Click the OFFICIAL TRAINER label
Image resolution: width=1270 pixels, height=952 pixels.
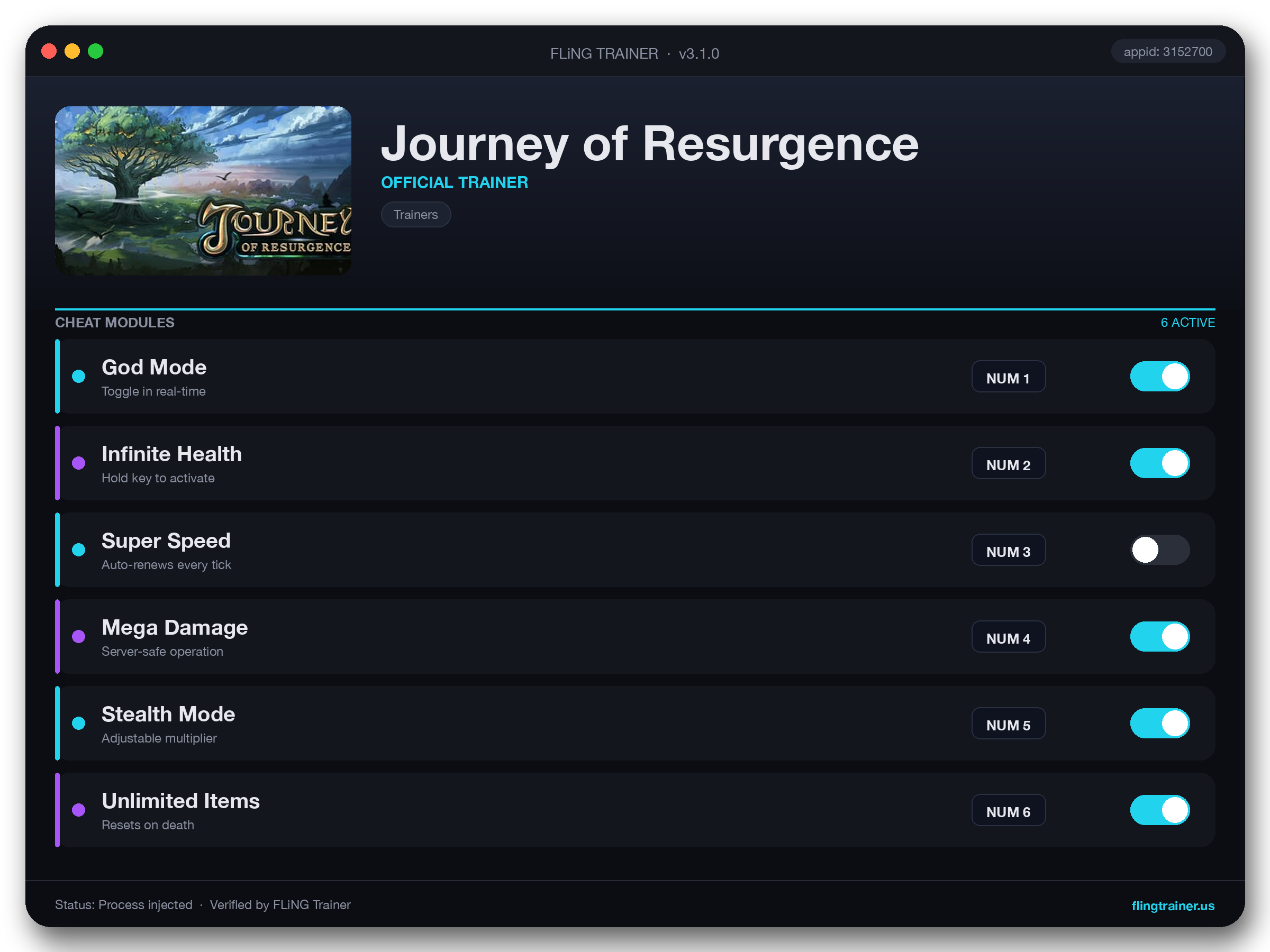tap(454, 182)
